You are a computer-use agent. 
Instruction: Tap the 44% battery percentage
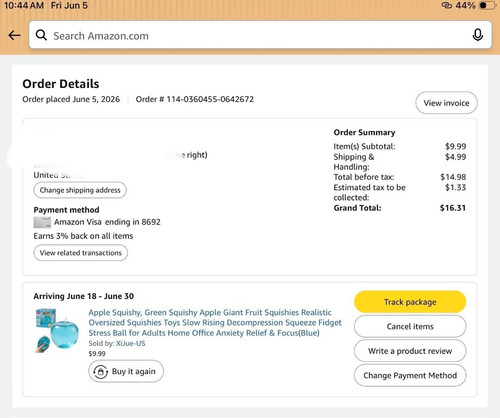tap(465, 5)
